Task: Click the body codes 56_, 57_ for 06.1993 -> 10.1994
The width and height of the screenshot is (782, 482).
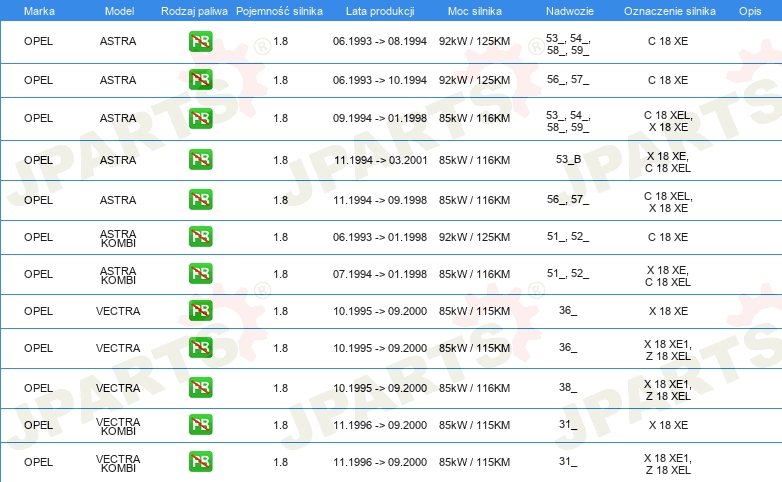Action: [x=568, y=79]
